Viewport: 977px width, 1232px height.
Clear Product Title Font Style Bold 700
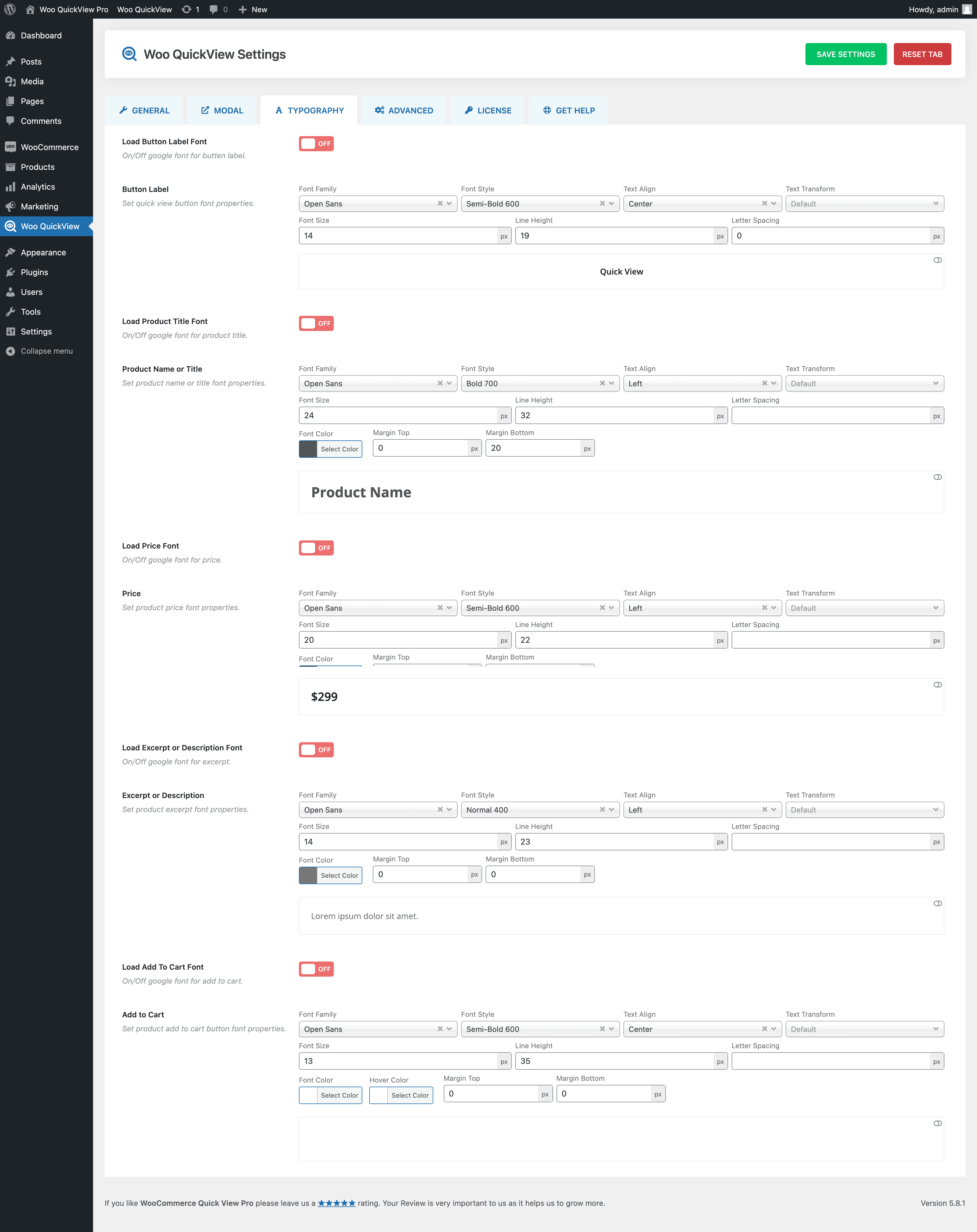[602, 383]
